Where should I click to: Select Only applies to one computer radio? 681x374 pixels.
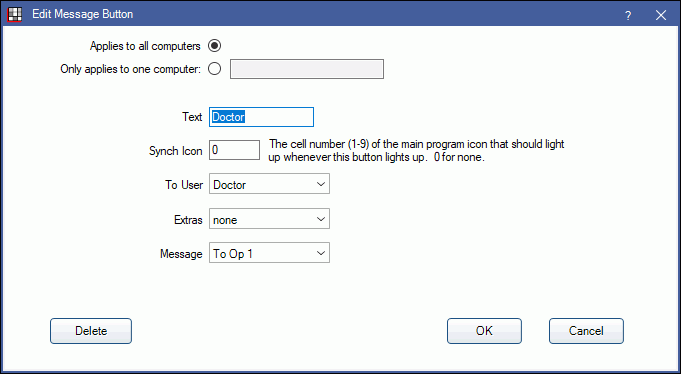coord(215,69)
